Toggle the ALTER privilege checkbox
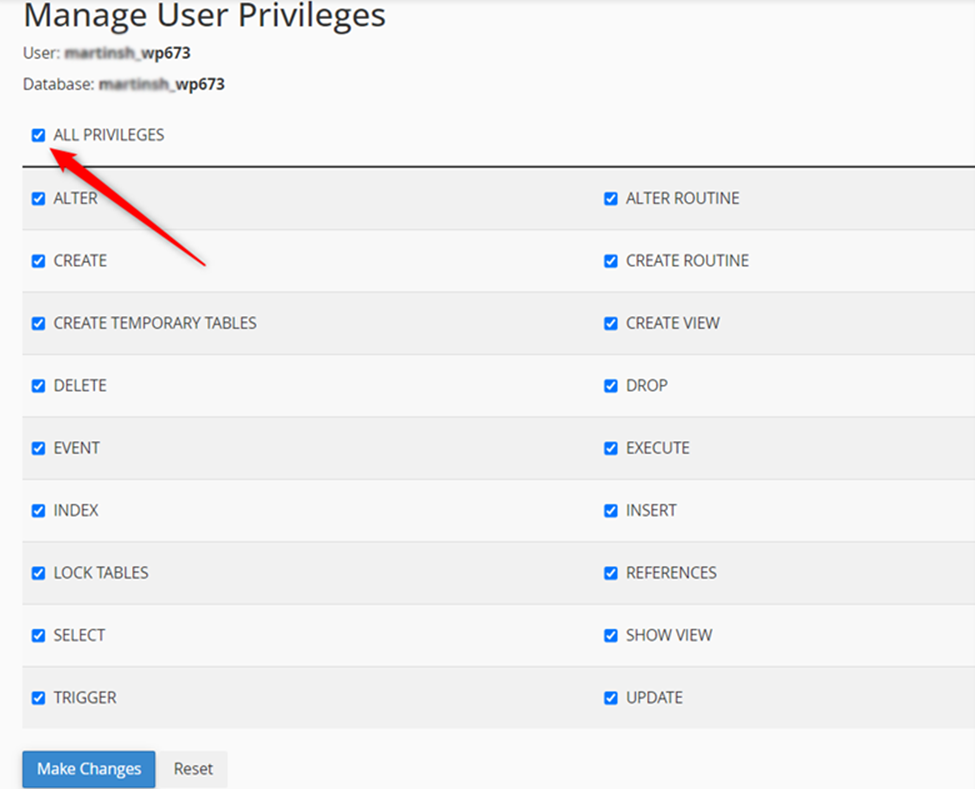The height and width of the screenshot is (789, 975). pos(38,198)
